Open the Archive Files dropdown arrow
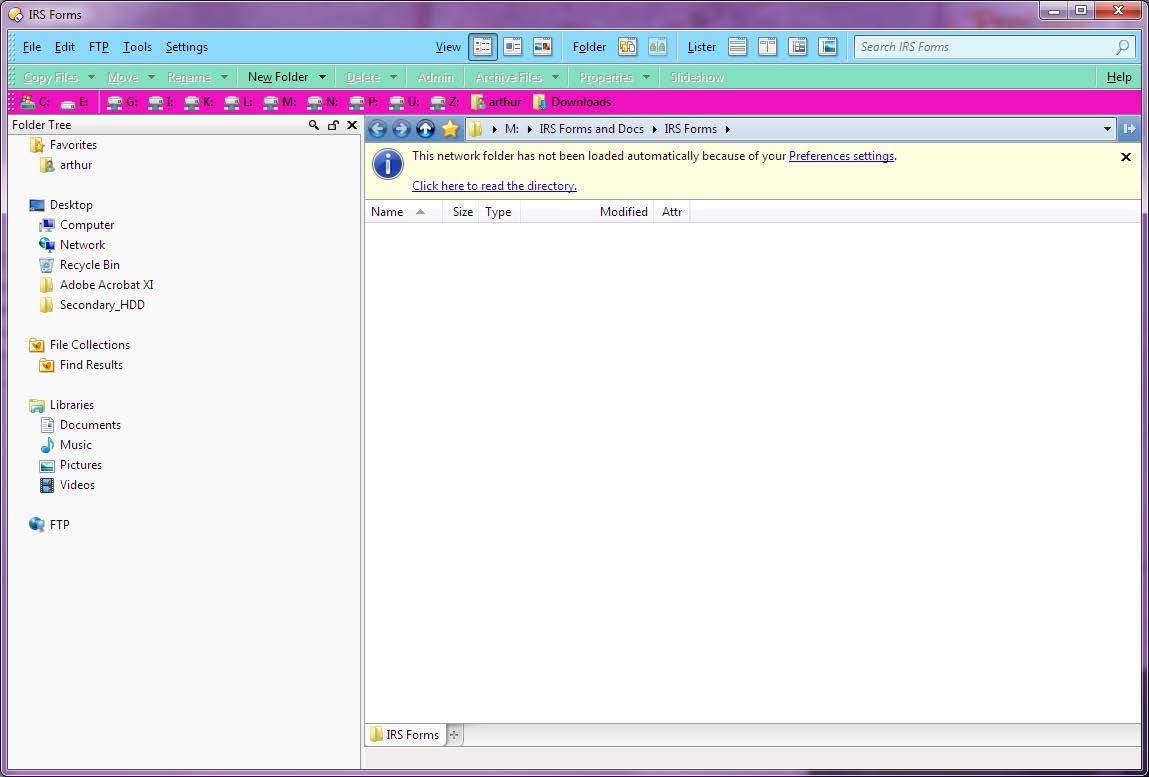Viewport: 1149px width, 777px height. (x=555, y=77)
